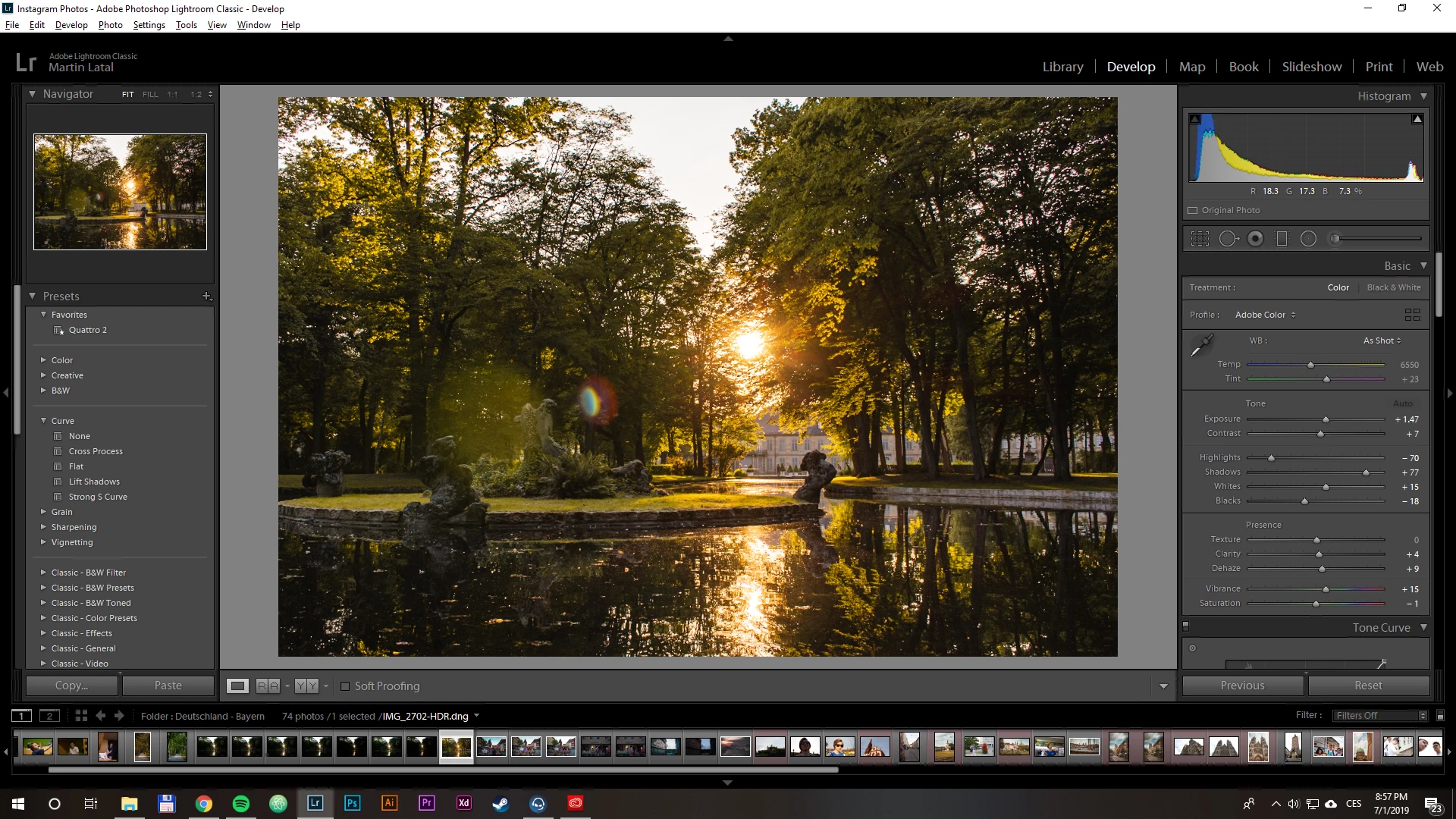
Task: Select the Graduated Filter tool
Action: pos(1282,239)
